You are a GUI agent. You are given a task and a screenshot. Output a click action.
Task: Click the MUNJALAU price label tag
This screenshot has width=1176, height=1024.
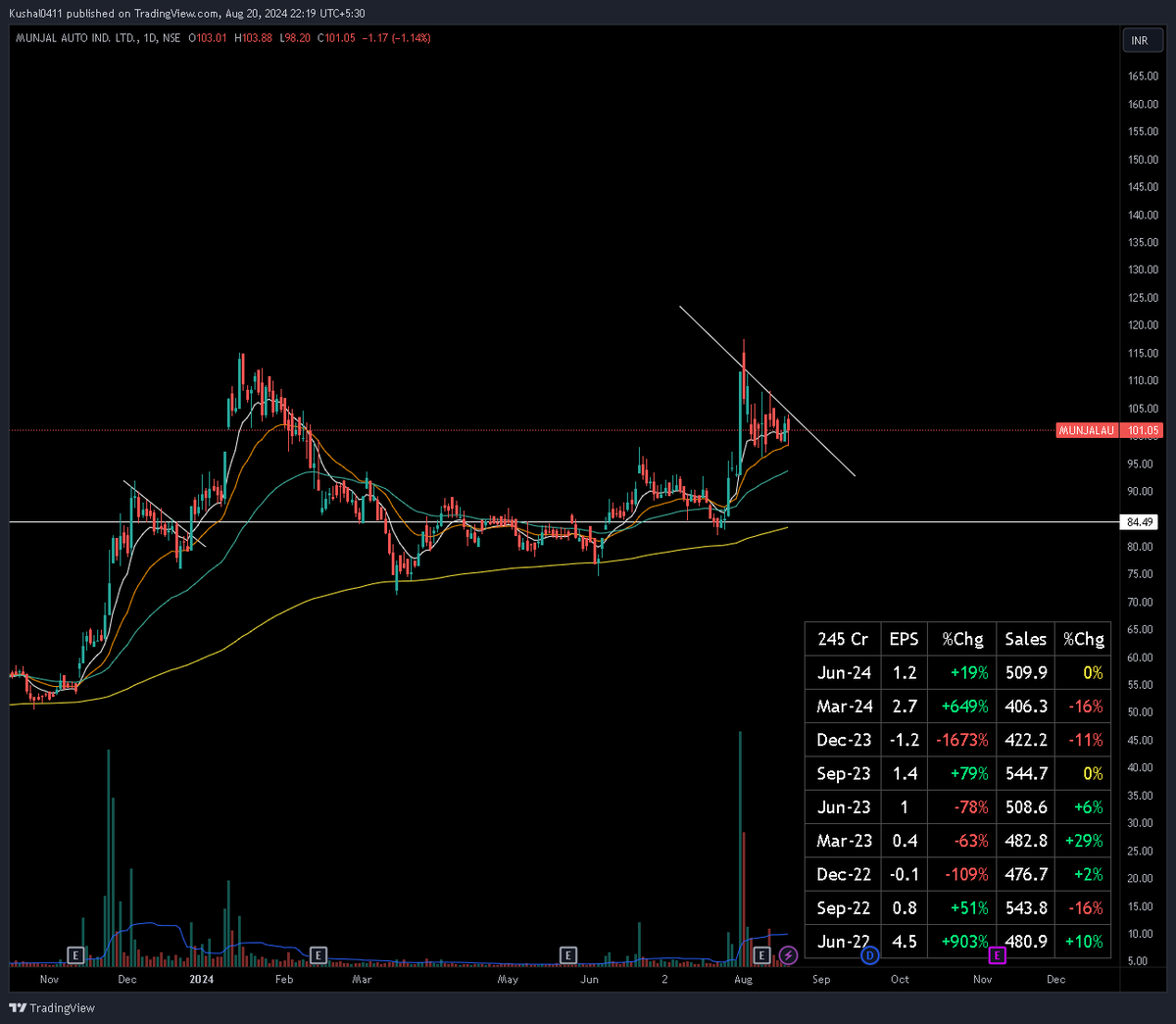1087,430
